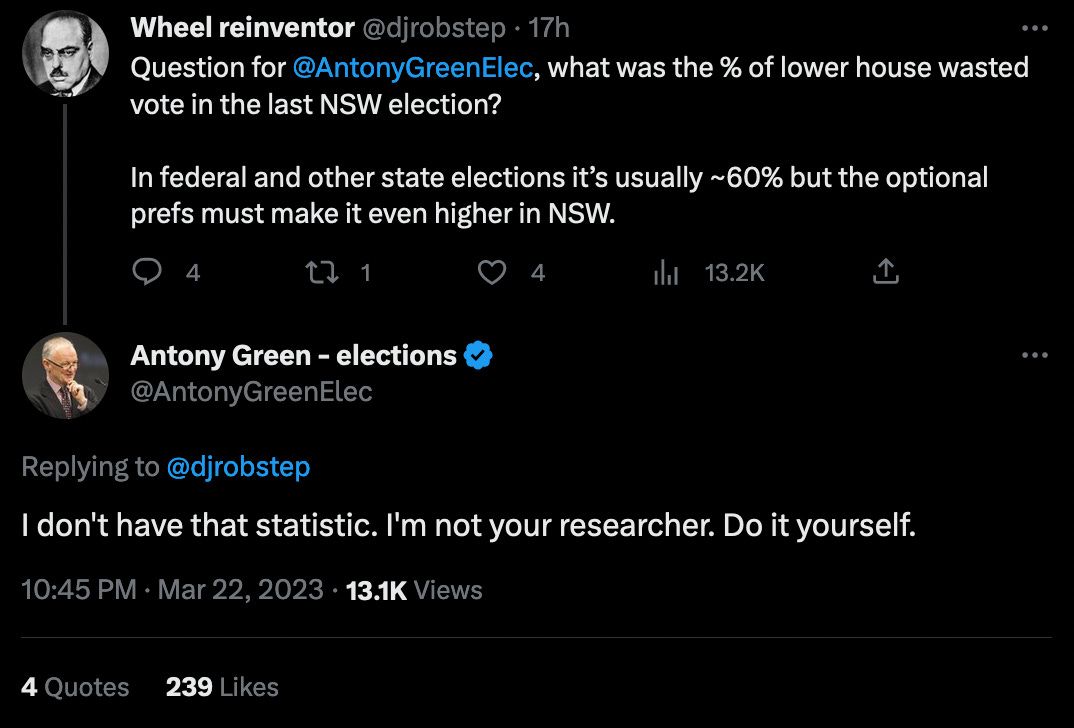
Task: Like the tweet by Wheel reinventor
Action: [492, 271]
